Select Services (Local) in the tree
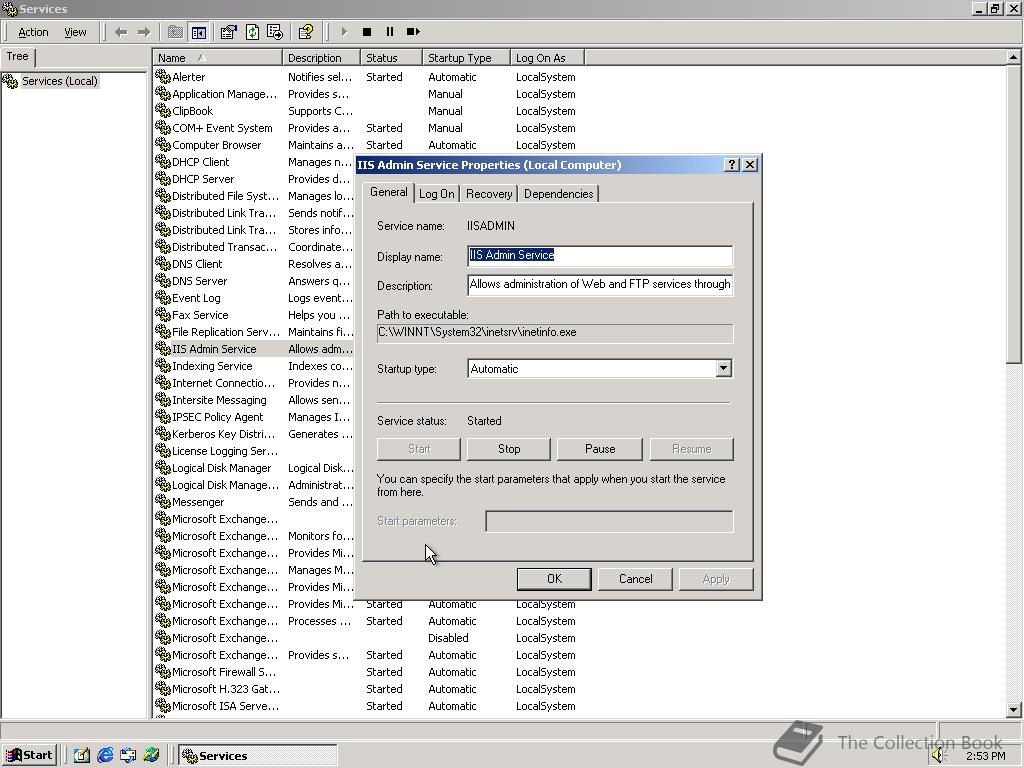This screenshot has height=768, width=1024. point(59,81)
